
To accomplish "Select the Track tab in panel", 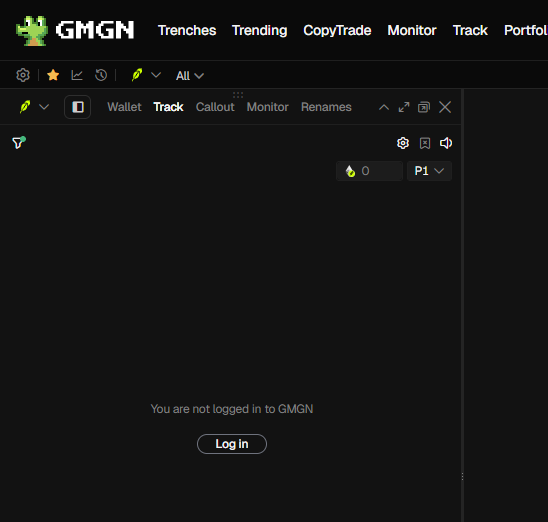I will 168,107.
